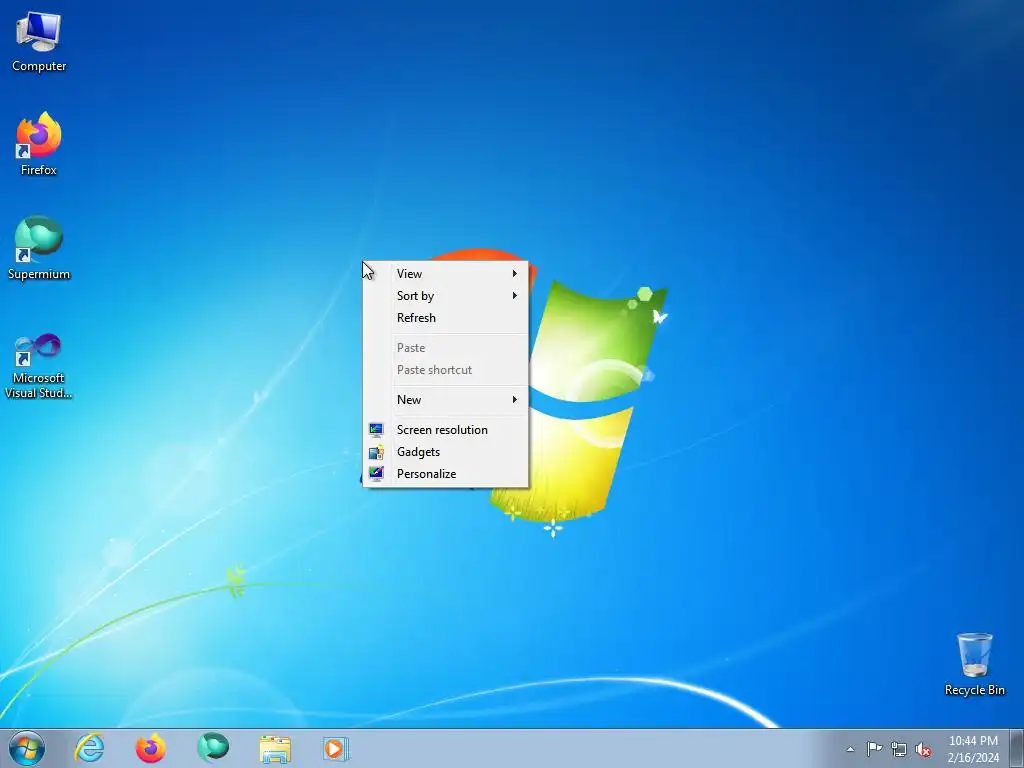Open Windows Media Player from the taskbar
Viewport: 1024px width, 768px height.
pyautogui.click(x=336, y=748)
